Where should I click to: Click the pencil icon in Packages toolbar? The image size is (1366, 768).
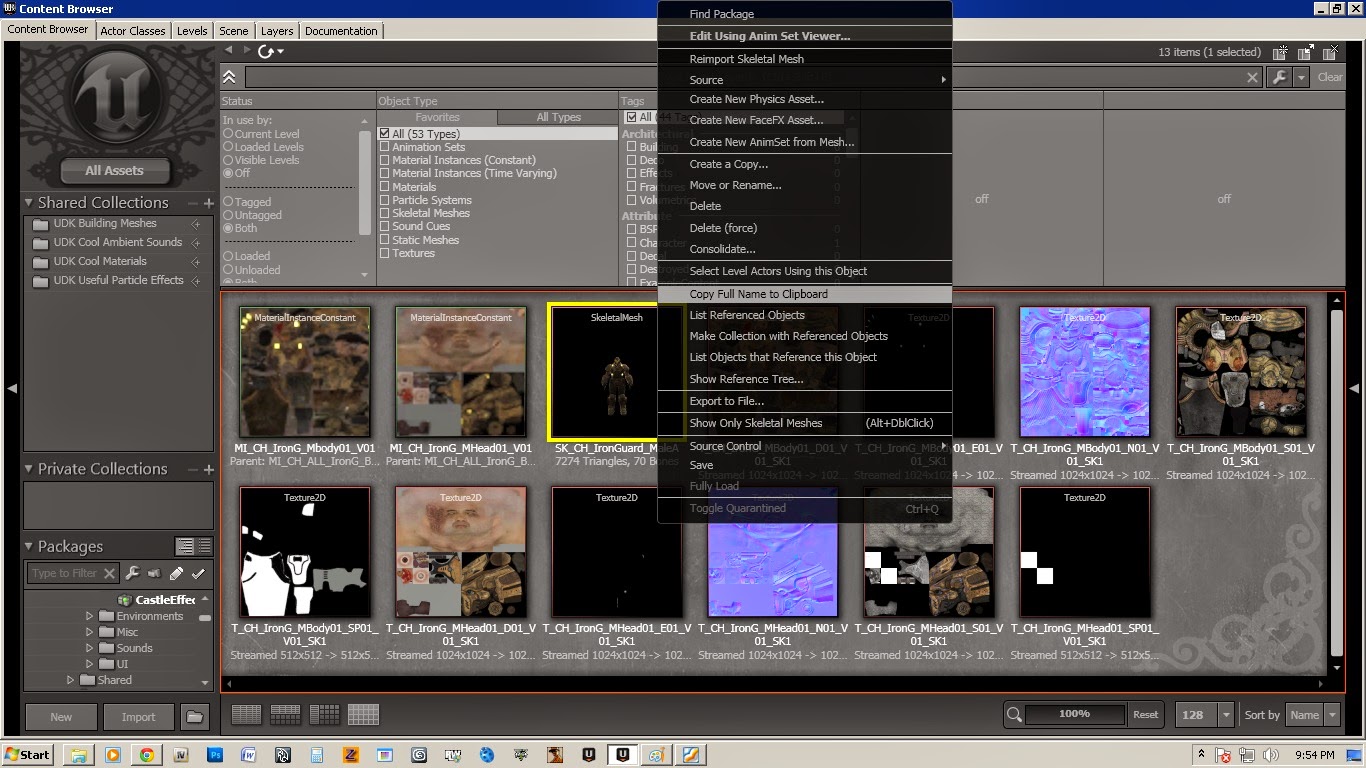(x=176, y=573)
